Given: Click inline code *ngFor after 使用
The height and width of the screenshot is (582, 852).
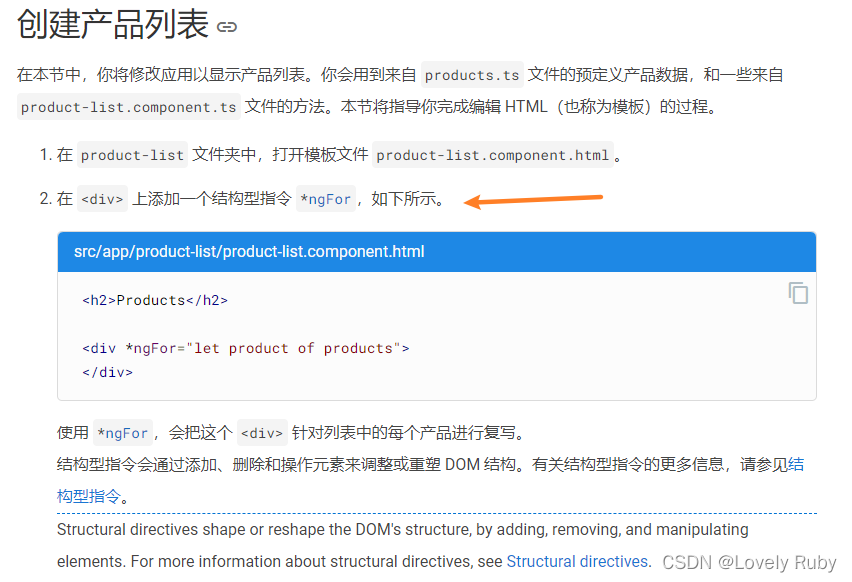Looking at the screenshot, I should 123,433.
